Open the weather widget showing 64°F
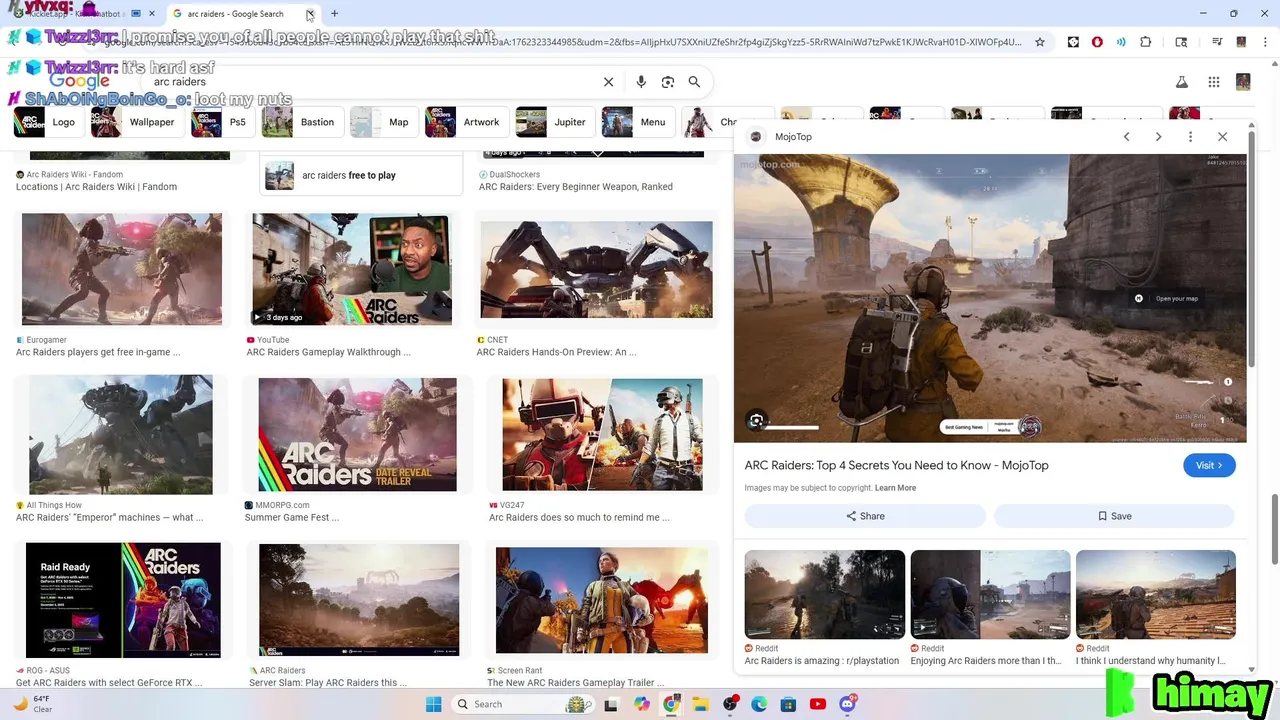Screen dimensions: 1280x720 (31, 704)
